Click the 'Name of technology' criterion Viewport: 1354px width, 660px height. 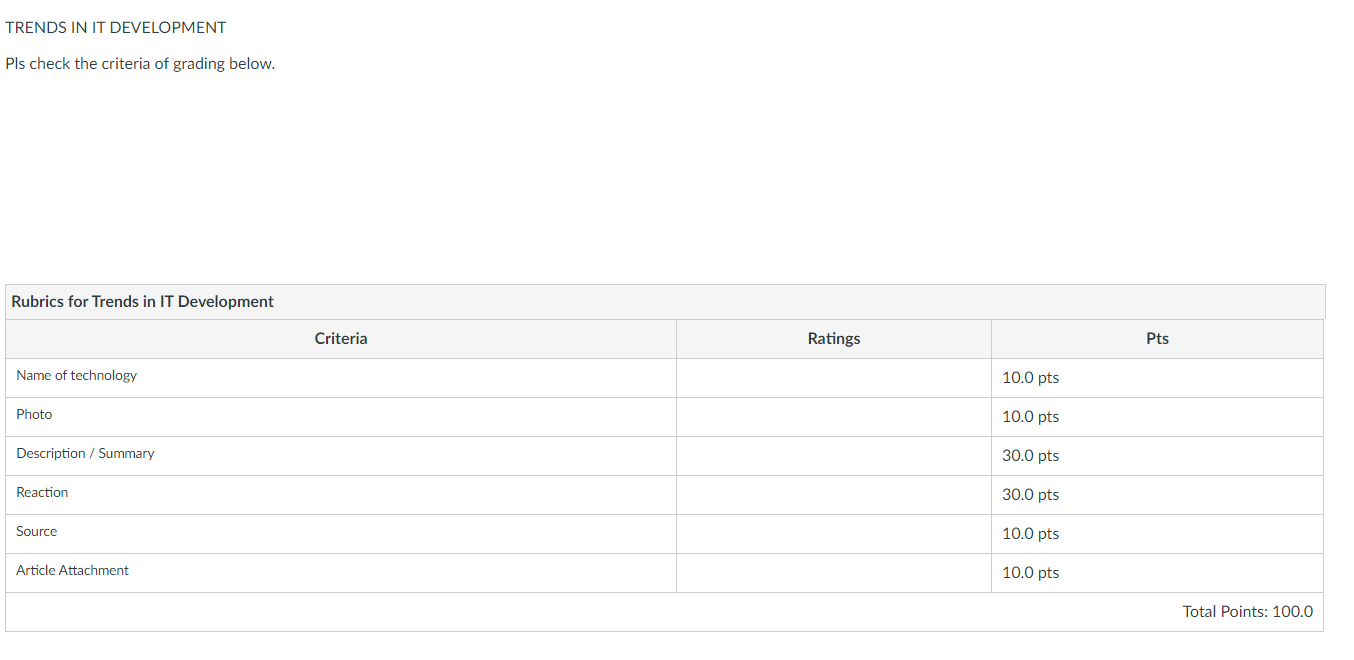[x=76, y=375]
